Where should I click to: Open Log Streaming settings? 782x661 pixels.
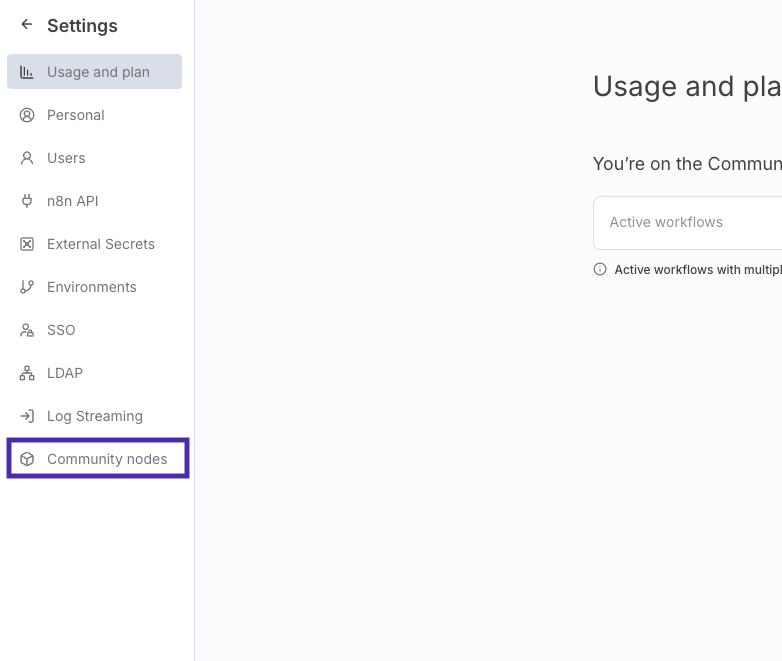tap(94, 416)
